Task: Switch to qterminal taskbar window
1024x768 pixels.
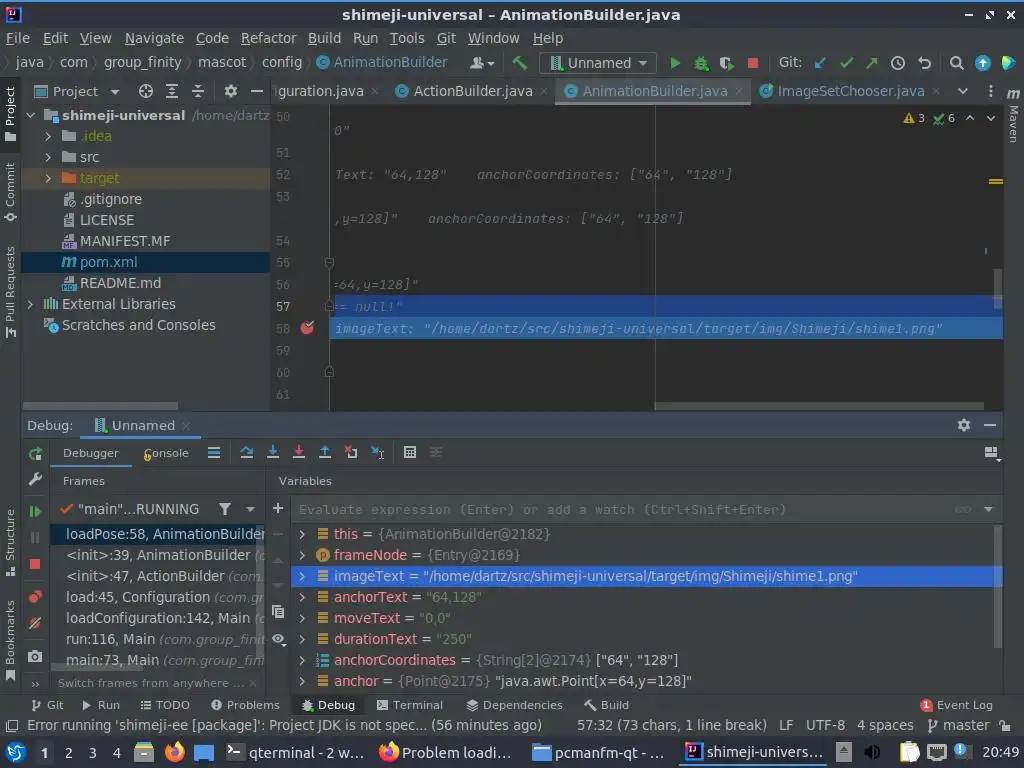Action: tap(295, 752)
